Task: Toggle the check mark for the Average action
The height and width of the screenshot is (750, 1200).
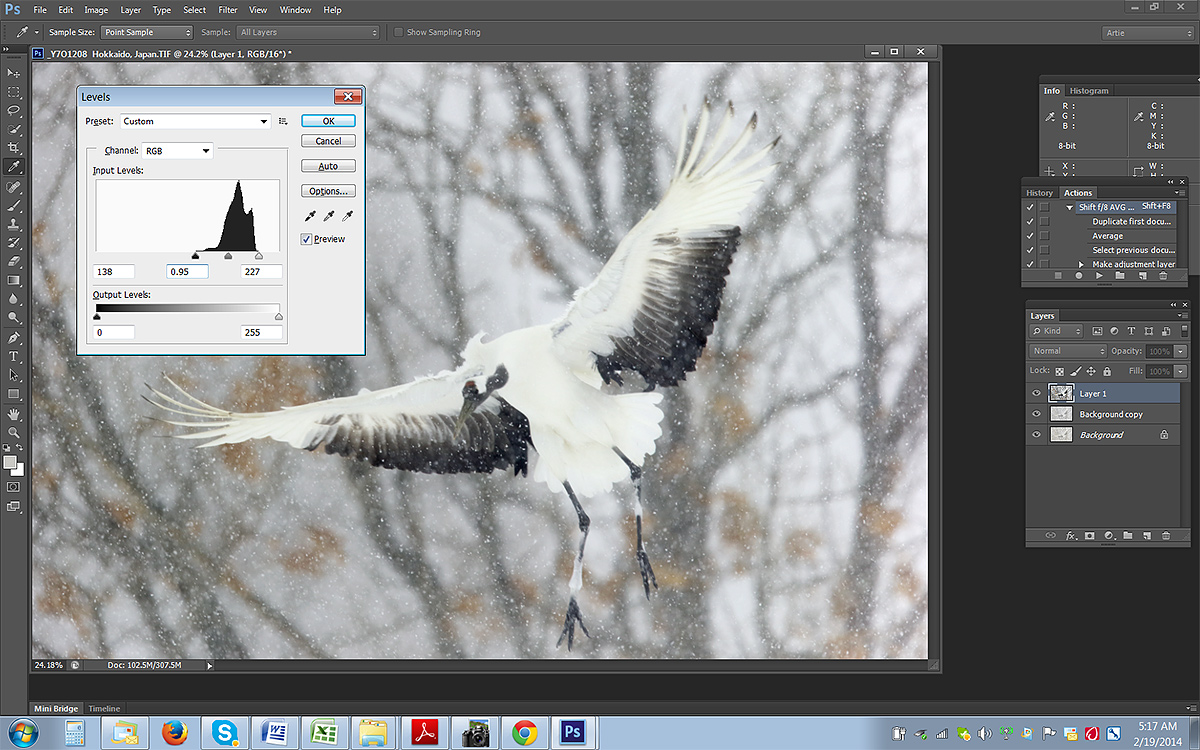Action: pos(1030,236)
